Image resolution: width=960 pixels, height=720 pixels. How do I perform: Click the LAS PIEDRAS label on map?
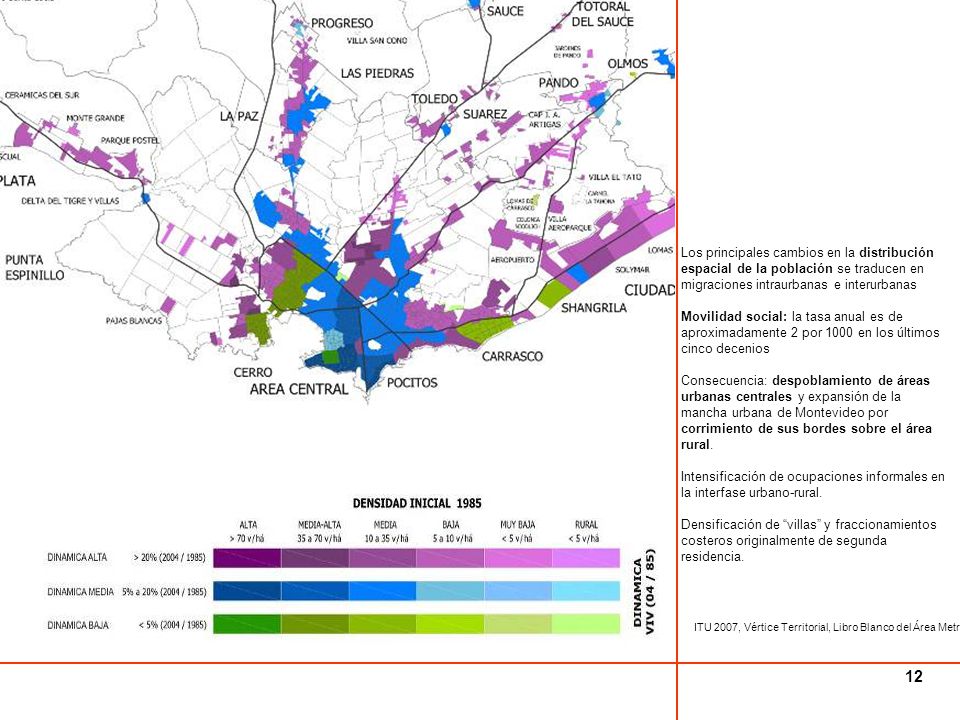377,73
